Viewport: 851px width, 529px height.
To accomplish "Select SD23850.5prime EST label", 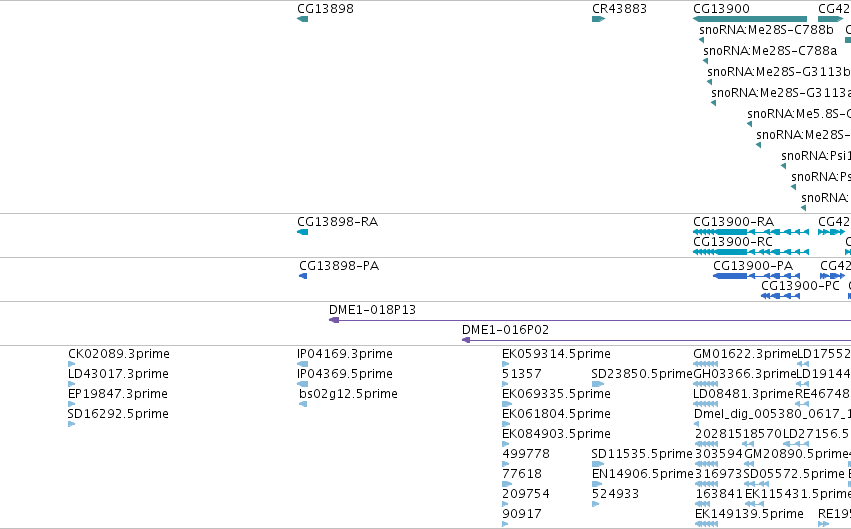I will pos(642,374).
